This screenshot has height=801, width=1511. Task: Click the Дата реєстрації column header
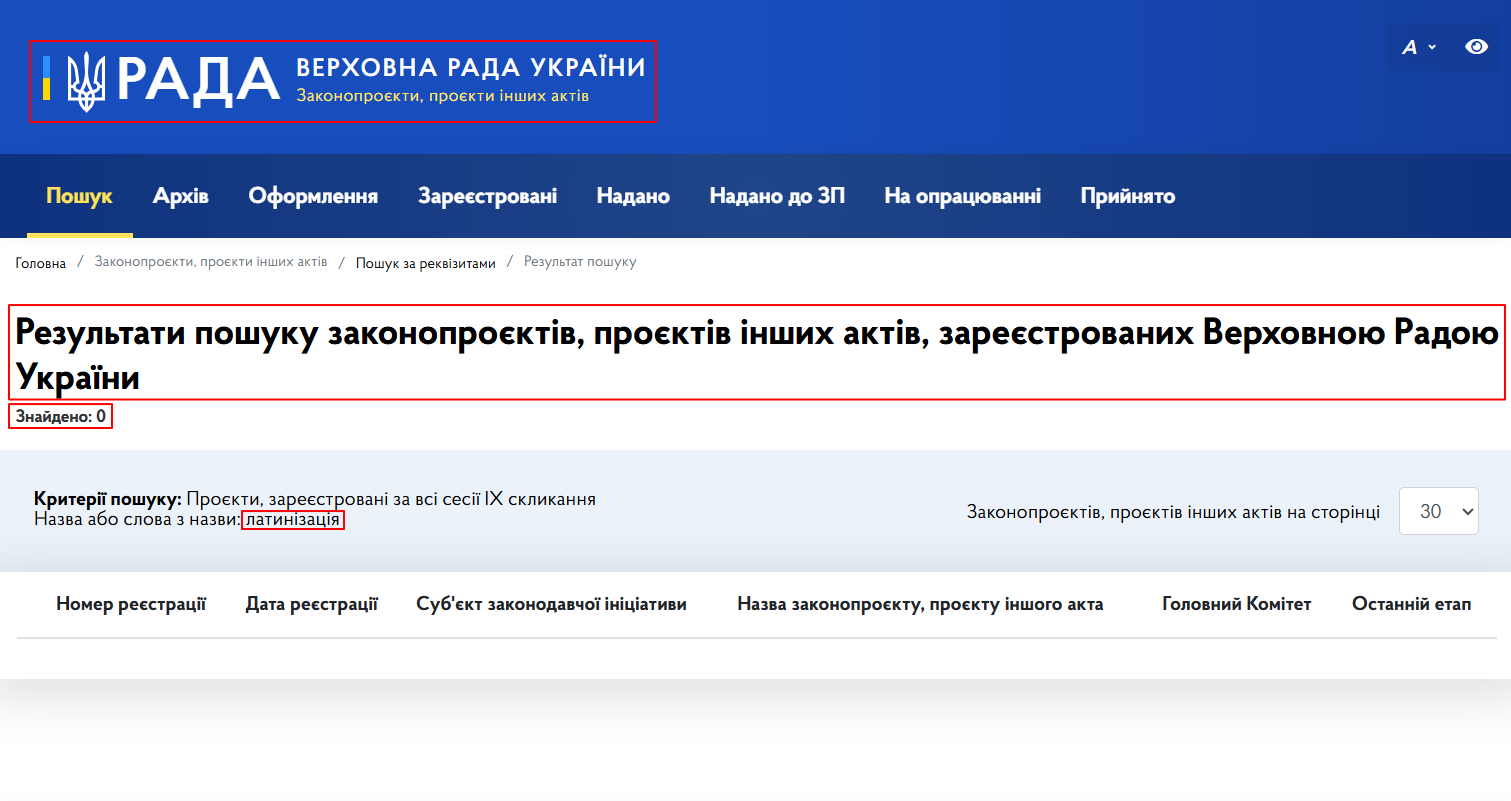(312, 604)
